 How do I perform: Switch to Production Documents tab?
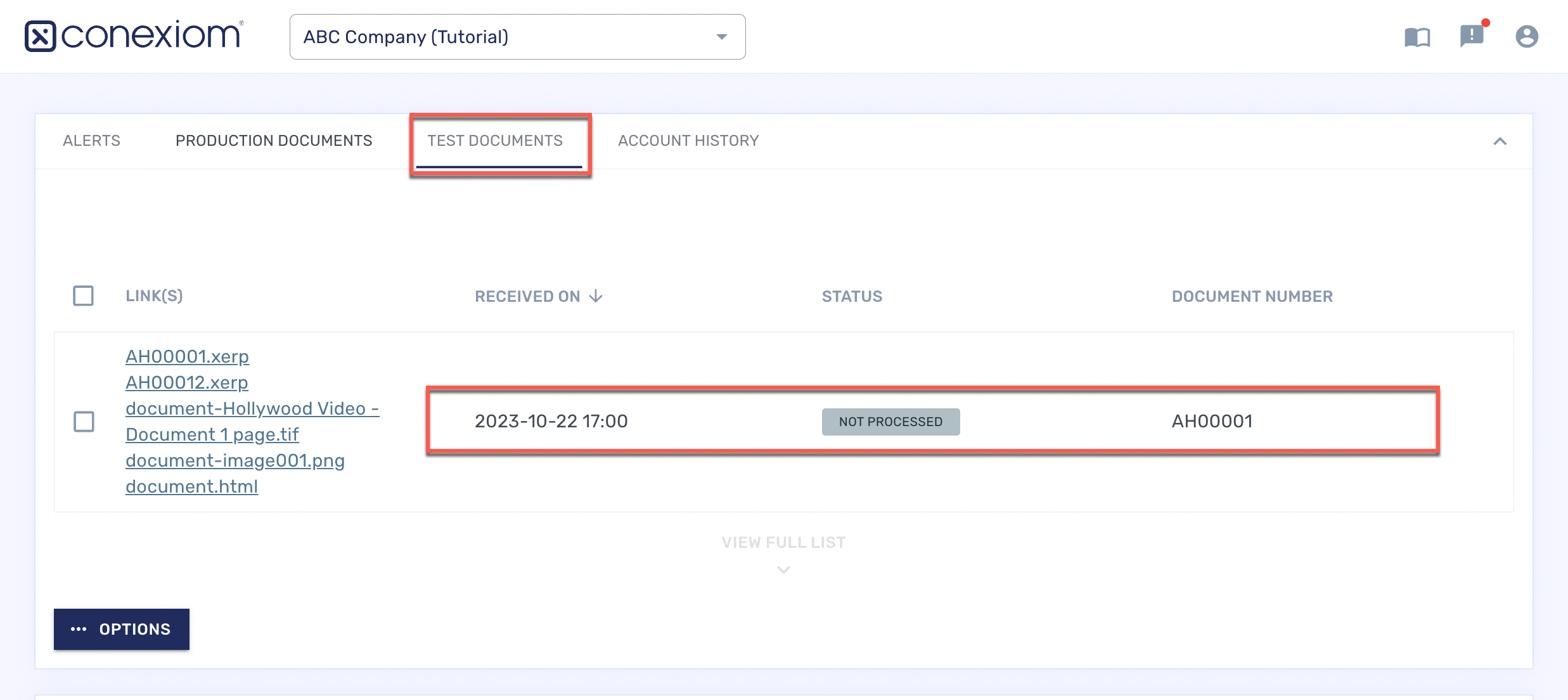click(x=274, y=141)
